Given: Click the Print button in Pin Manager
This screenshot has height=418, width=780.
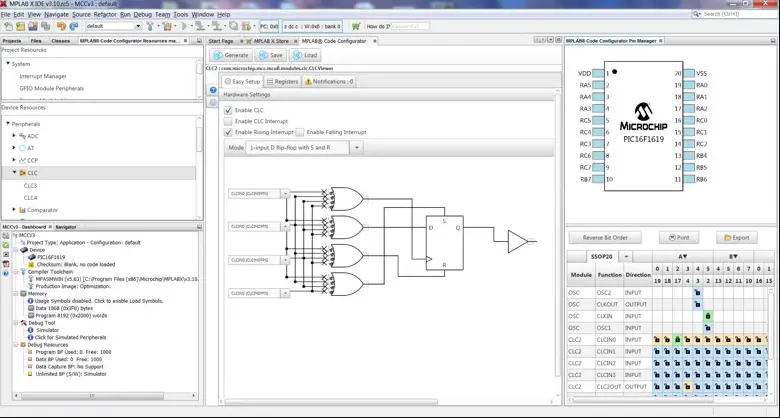Looking at the screenshot, I should pyautogui.click(x=679, y=237).
